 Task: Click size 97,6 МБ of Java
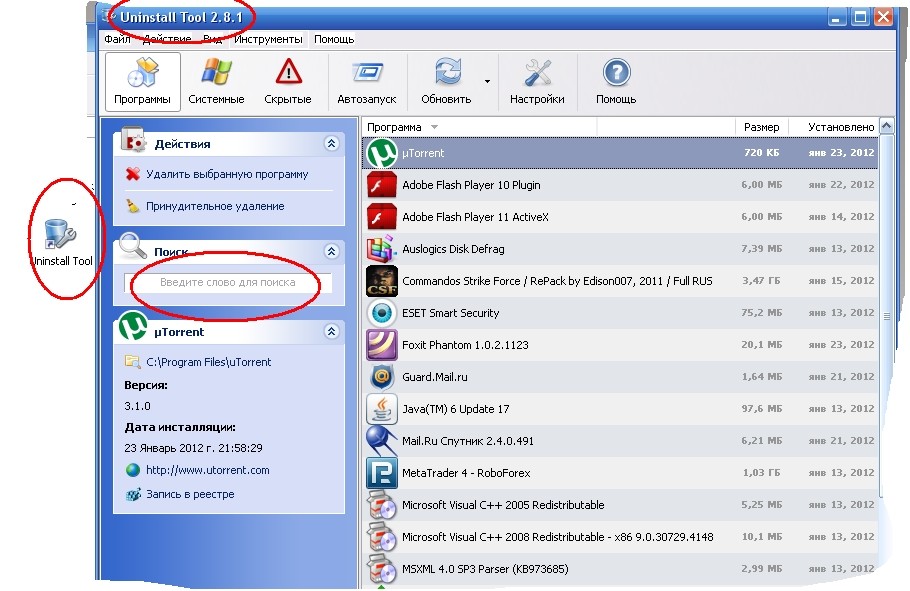pos(761,409)
